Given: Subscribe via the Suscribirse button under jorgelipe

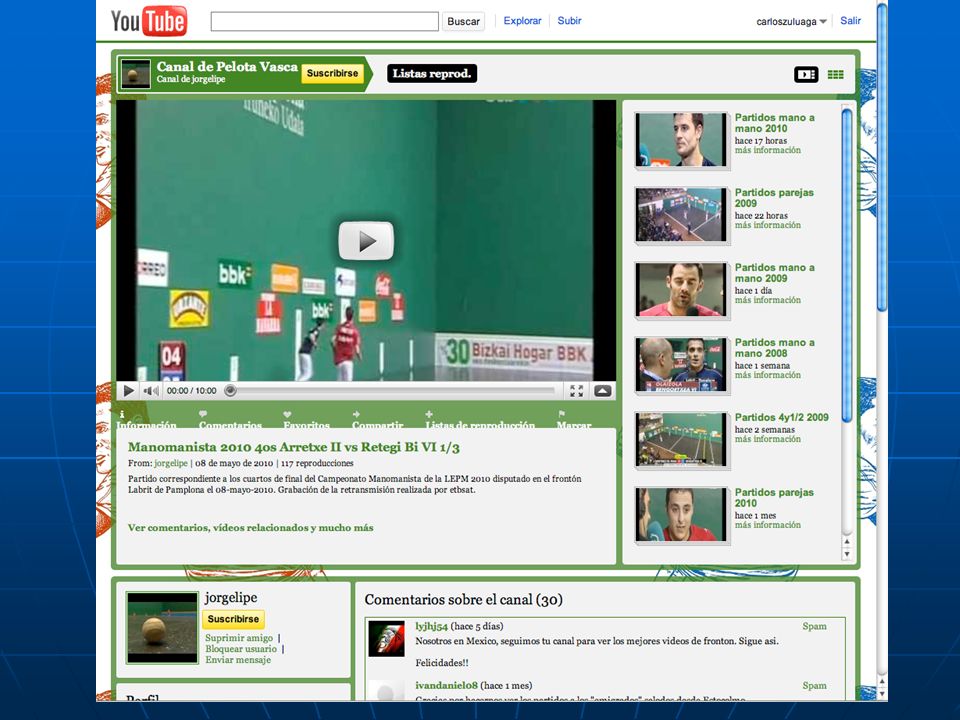Looking at the screenshot, I should (233, 619).
